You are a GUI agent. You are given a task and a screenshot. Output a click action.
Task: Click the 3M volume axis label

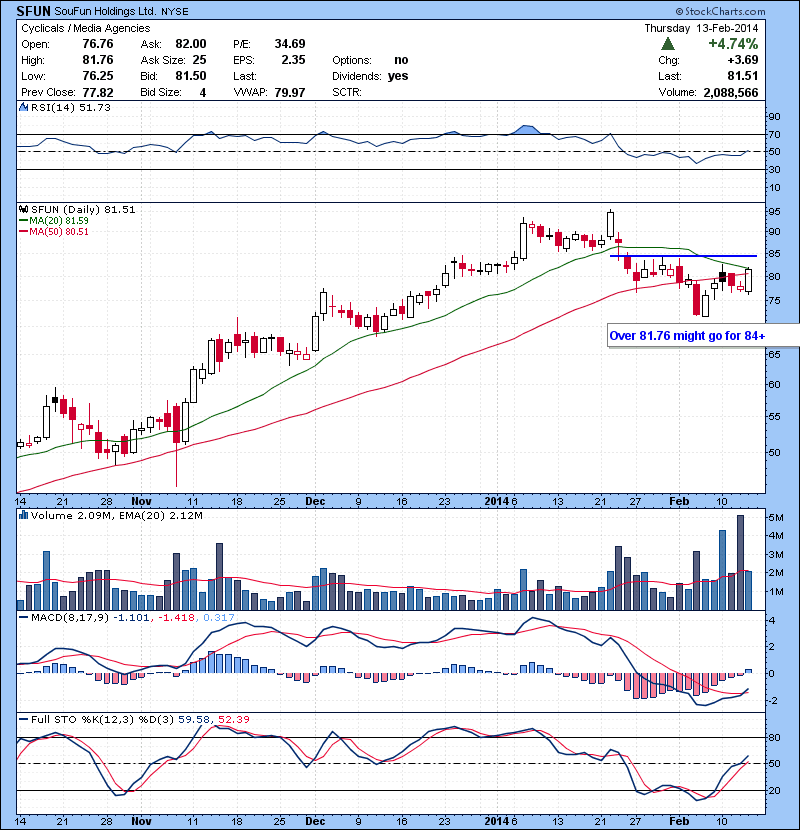click(776, 555)
